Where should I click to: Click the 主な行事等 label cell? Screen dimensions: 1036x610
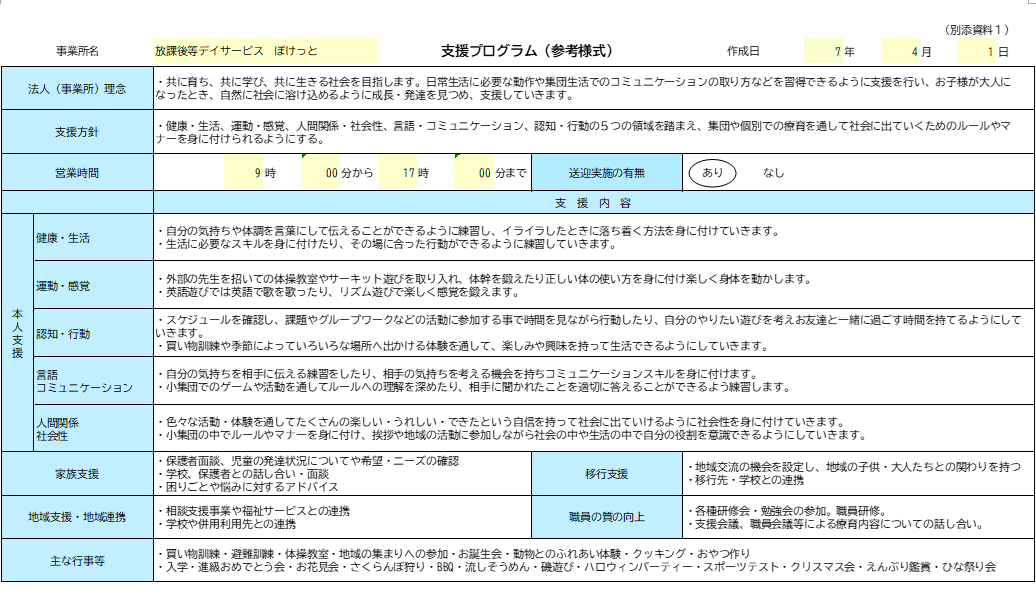[77, 560]
